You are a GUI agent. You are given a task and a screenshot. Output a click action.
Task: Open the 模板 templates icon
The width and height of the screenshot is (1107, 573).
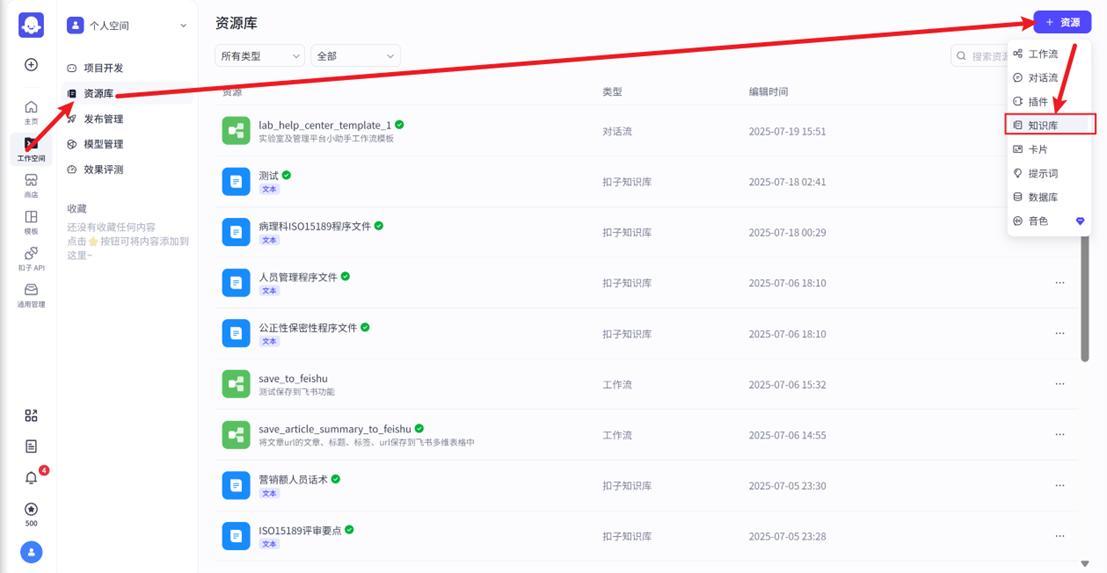tap(31, 221)
